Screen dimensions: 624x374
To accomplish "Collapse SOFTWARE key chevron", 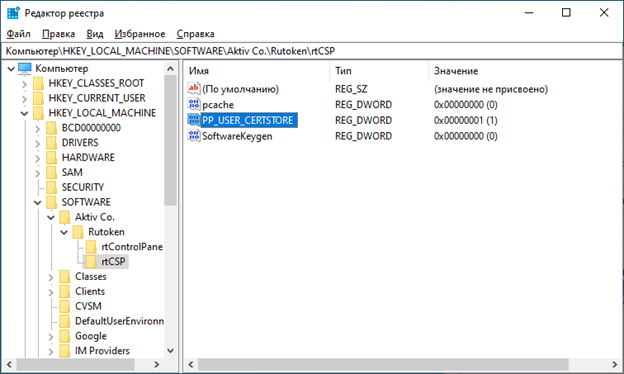I will pos(37,203).
